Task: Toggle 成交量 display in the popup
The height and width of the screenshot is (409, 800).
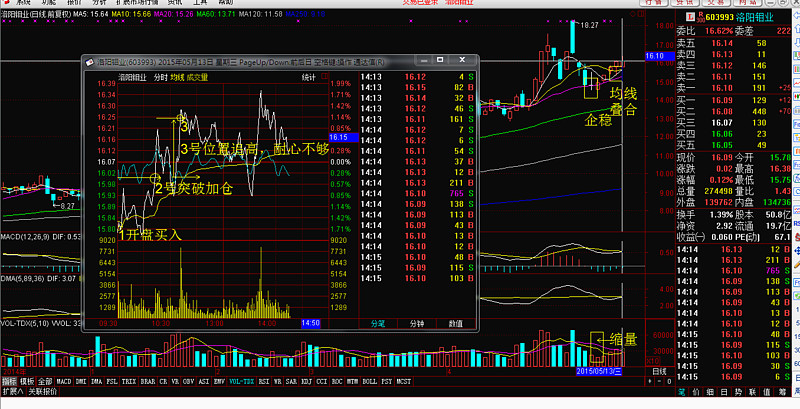Action: 198,77
